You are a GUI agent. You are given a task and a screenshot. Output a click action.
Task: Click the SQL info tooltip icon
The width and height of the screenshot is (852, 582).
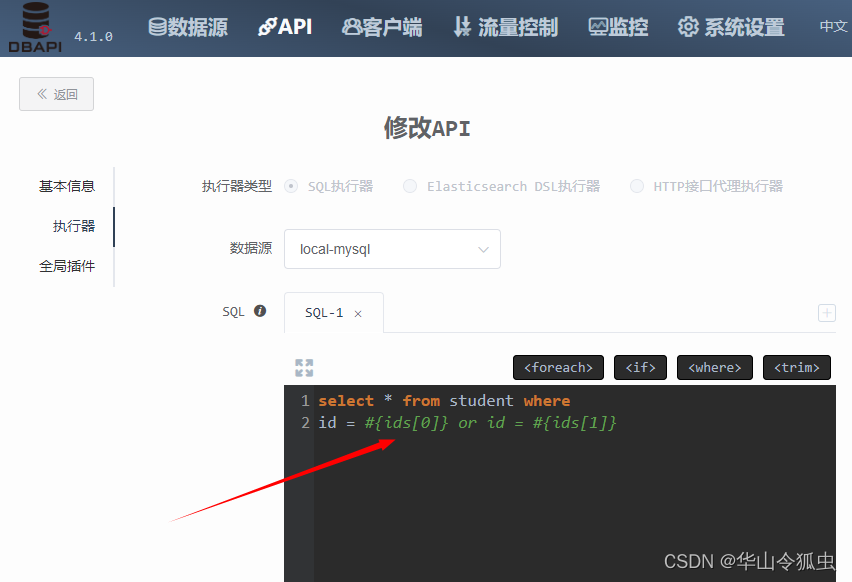(260, 311)
